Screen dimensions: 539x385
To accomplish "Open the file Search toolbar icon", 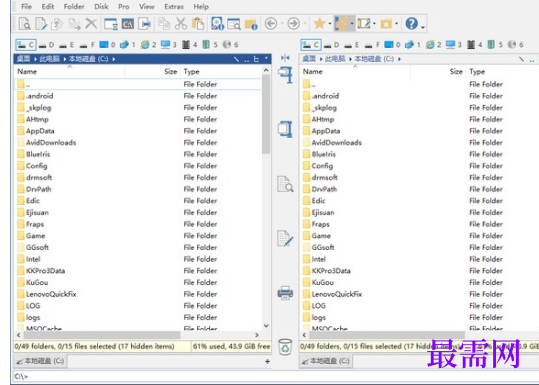I will point(234,24).
